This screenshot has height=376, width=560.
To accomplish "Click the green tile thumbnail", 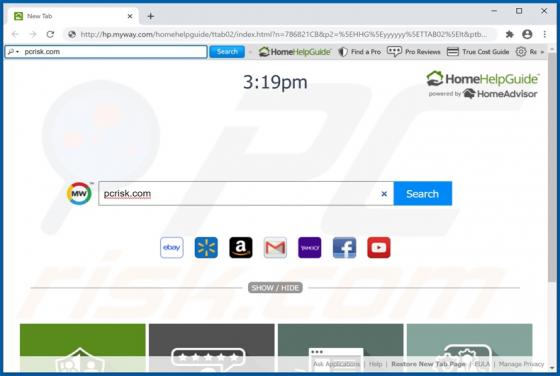I will coord(83,348).
